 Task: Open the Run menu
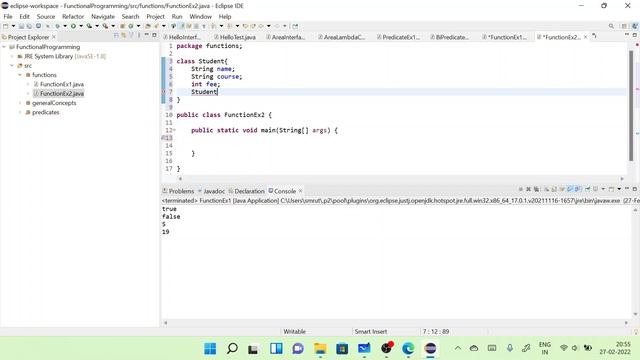click(x=177, y=16)
